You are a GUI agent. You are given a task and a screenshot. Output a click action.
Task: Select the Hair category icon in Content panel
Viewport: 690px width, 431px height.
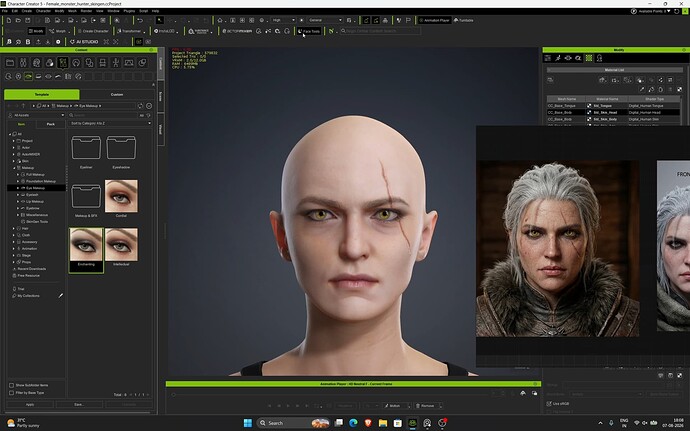[76, 63]
